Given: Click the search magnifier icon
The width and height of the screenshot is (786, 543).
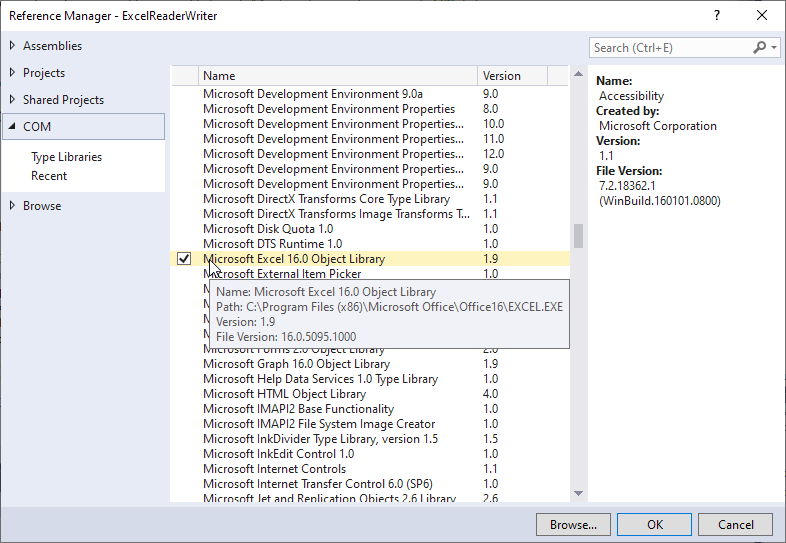Looking at the screenshot, I should (x=760, y=47).
